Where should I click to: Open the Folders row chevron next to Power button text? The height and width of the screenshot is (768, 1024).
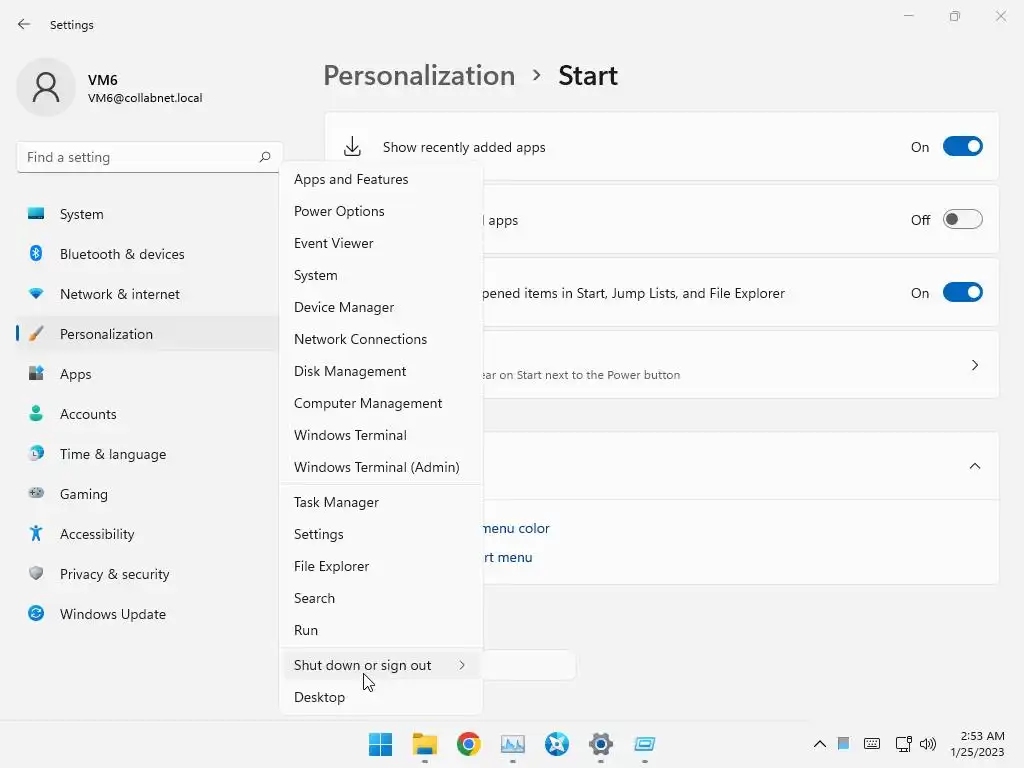pos(974,365)
